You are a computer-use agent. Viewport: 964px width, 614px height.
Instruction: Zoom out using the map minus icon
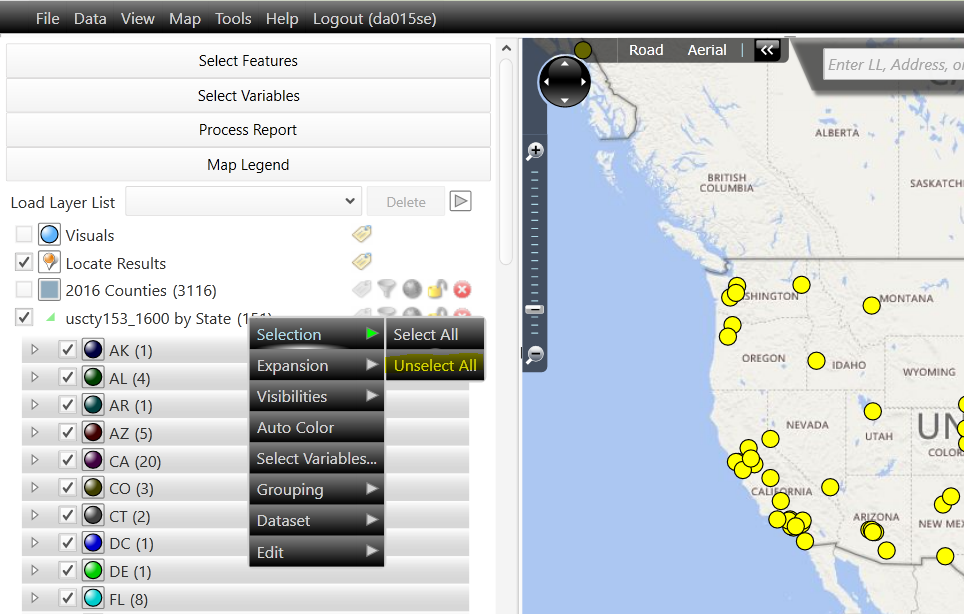coord(534,355)
